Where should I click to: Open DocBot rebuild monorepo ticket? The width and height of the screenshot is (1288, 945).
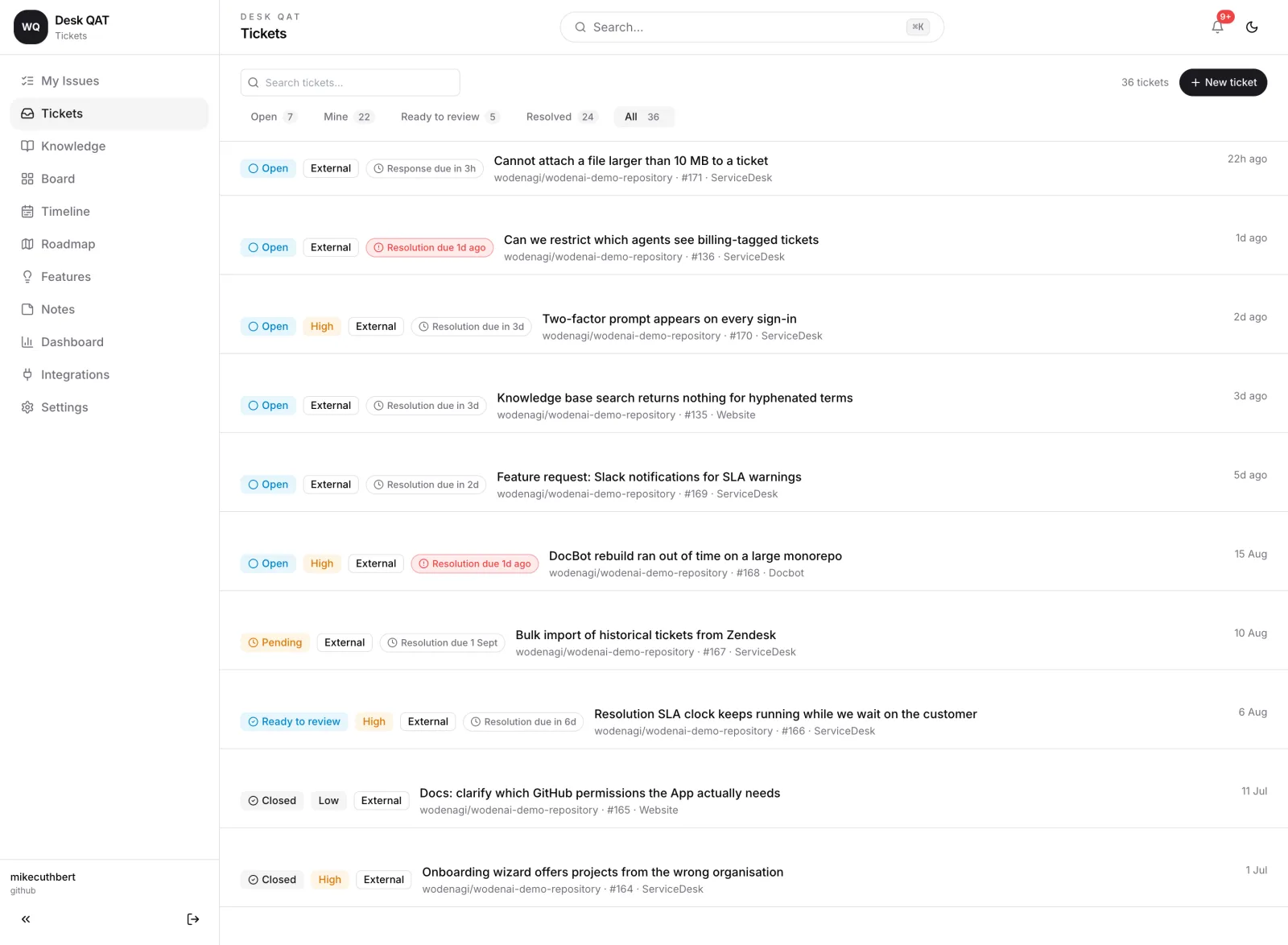pyautogui.click(x=696, y=556)
